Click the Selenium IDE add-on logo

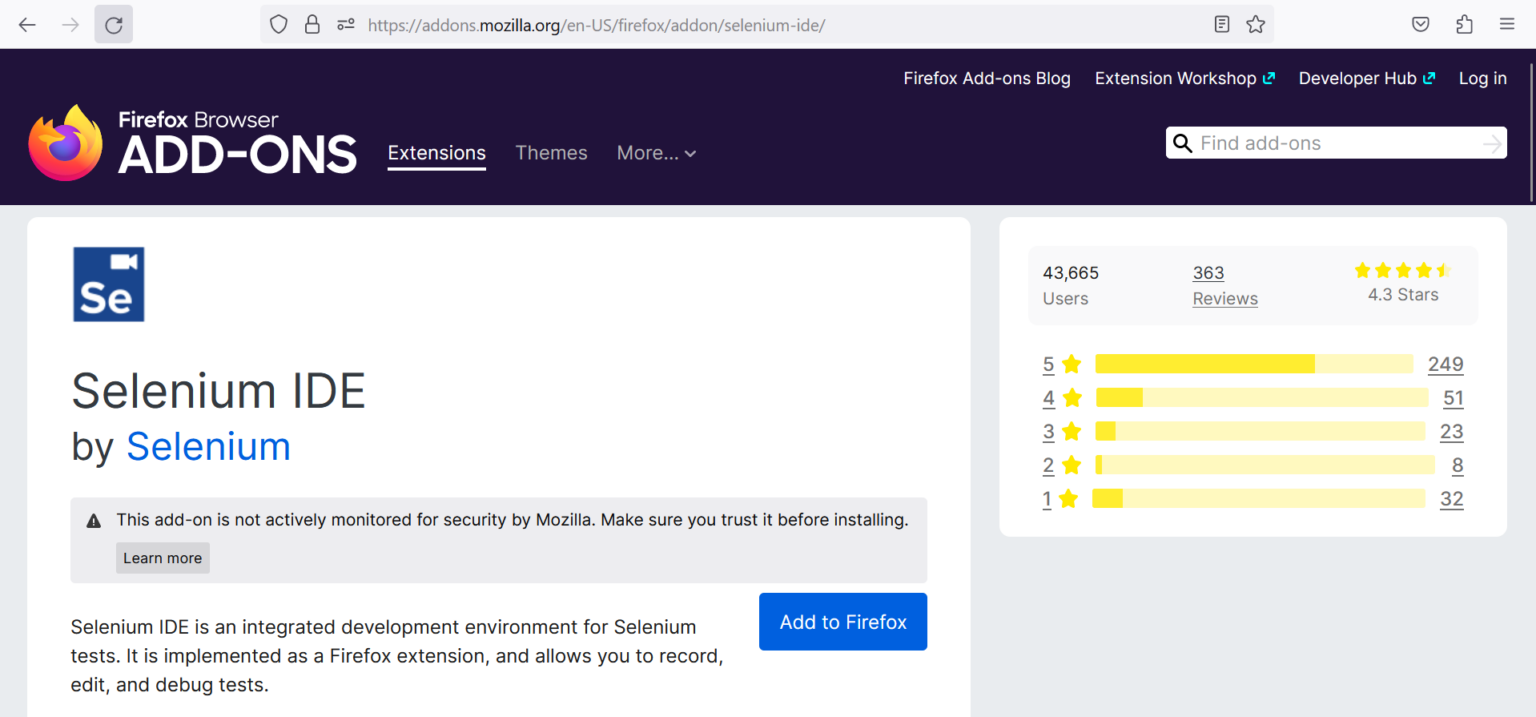click(x=108, y=284)
